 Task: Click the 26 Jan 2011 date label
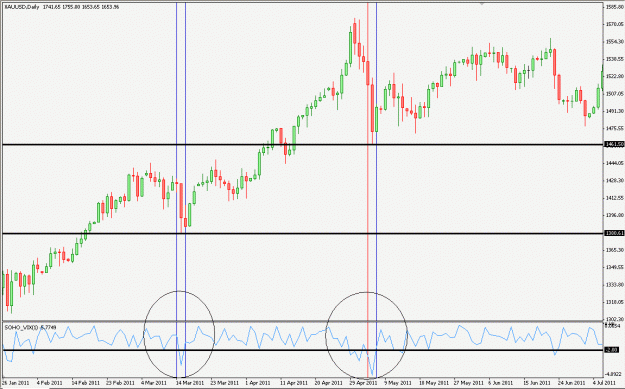point(15,383)
